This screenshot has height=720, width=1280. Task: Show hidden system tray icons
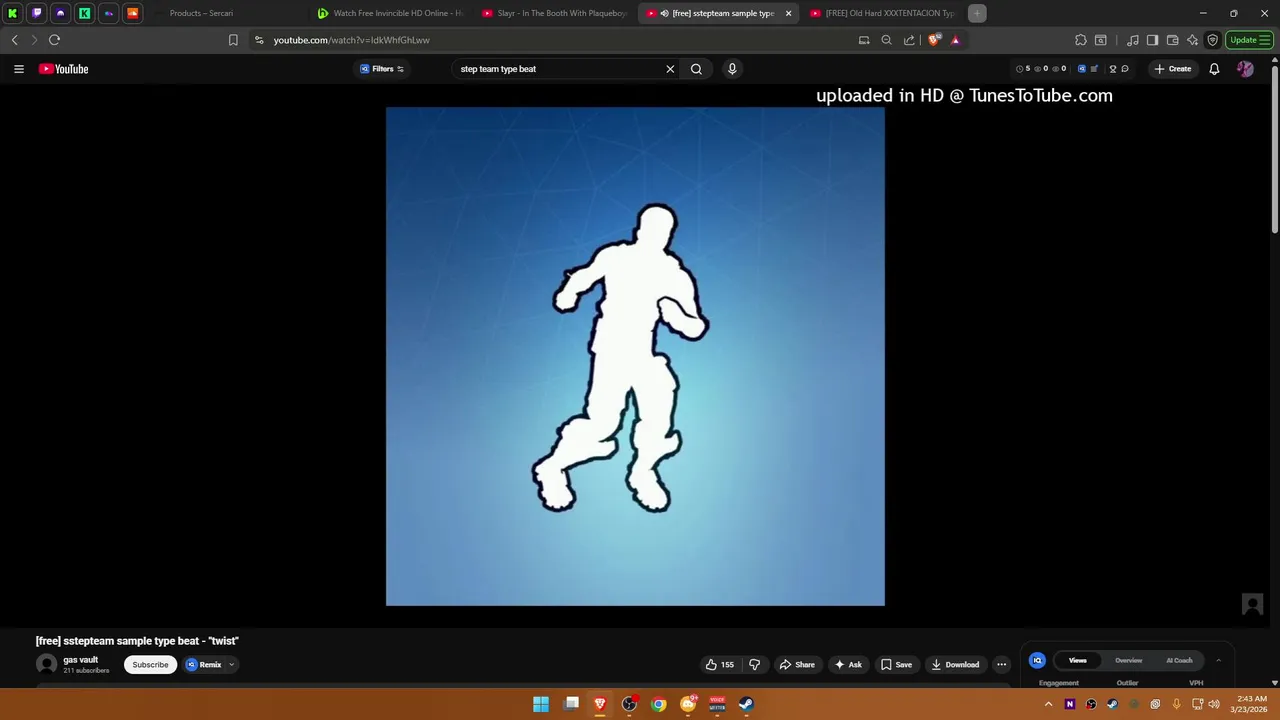click(x=1048, y=704)
